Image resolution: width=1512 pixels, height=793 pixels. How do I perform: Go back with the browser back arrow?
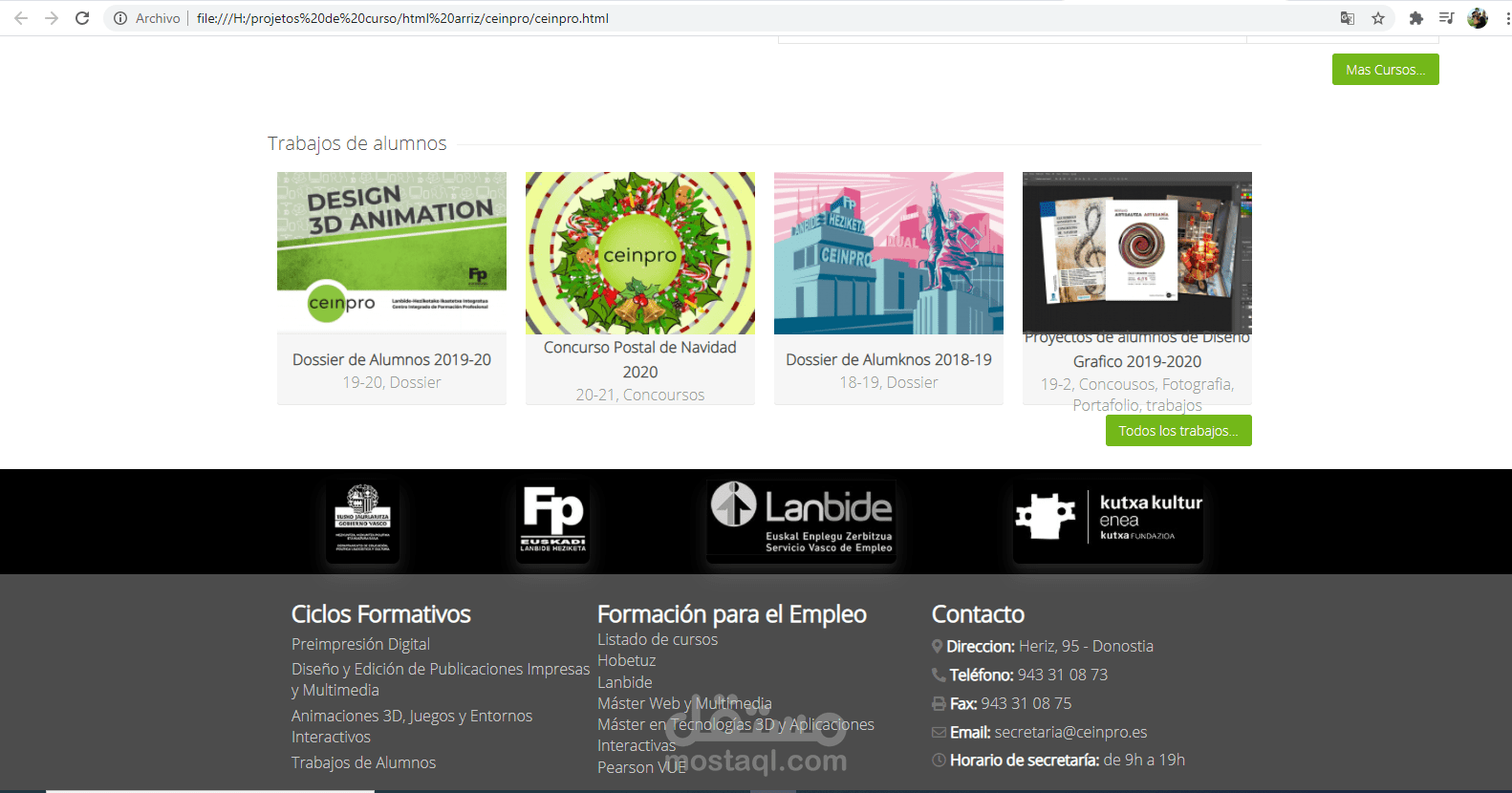click(21, 18)
